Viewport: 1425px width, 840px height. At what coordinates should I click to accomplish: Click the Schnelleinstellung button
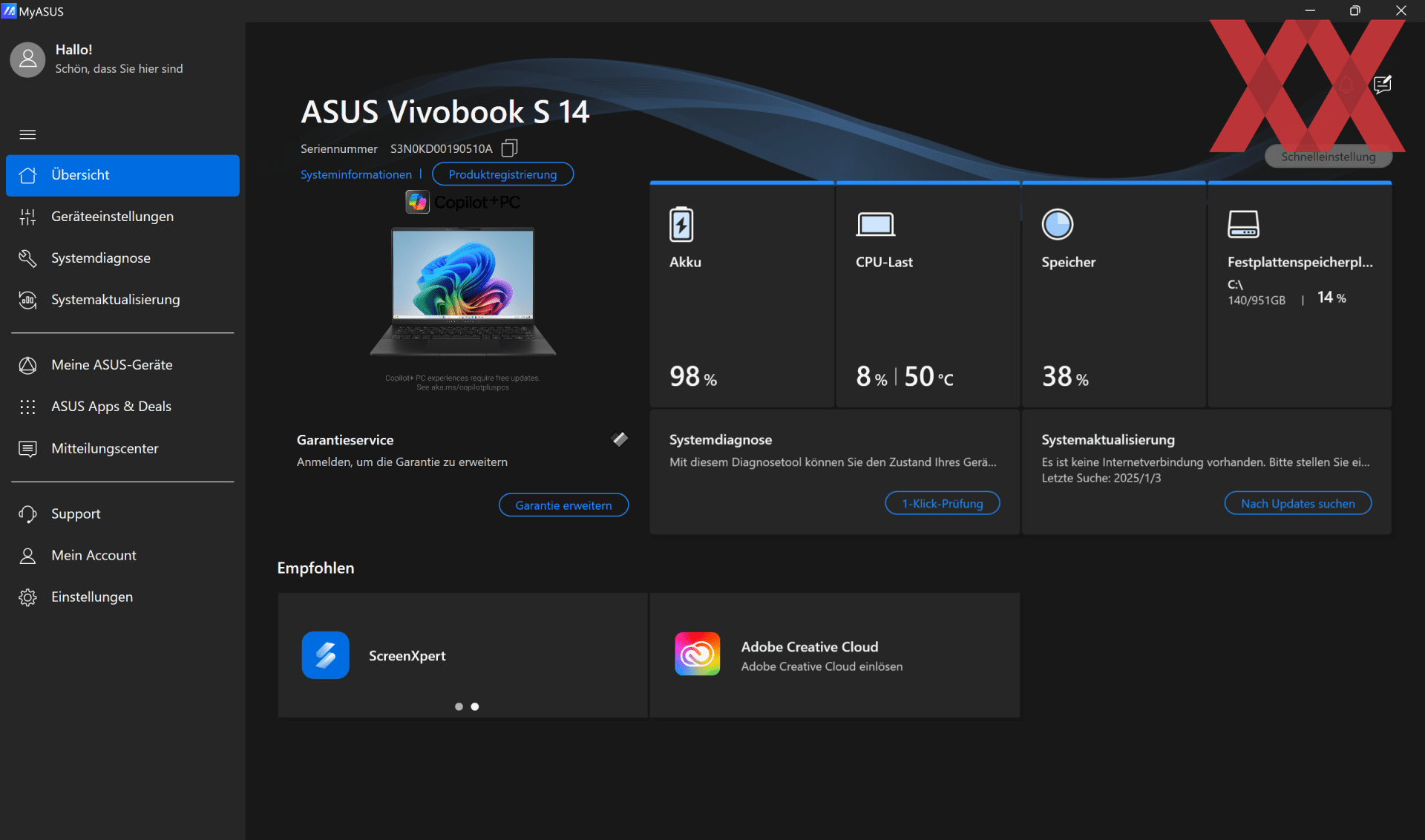point(1328,157)
